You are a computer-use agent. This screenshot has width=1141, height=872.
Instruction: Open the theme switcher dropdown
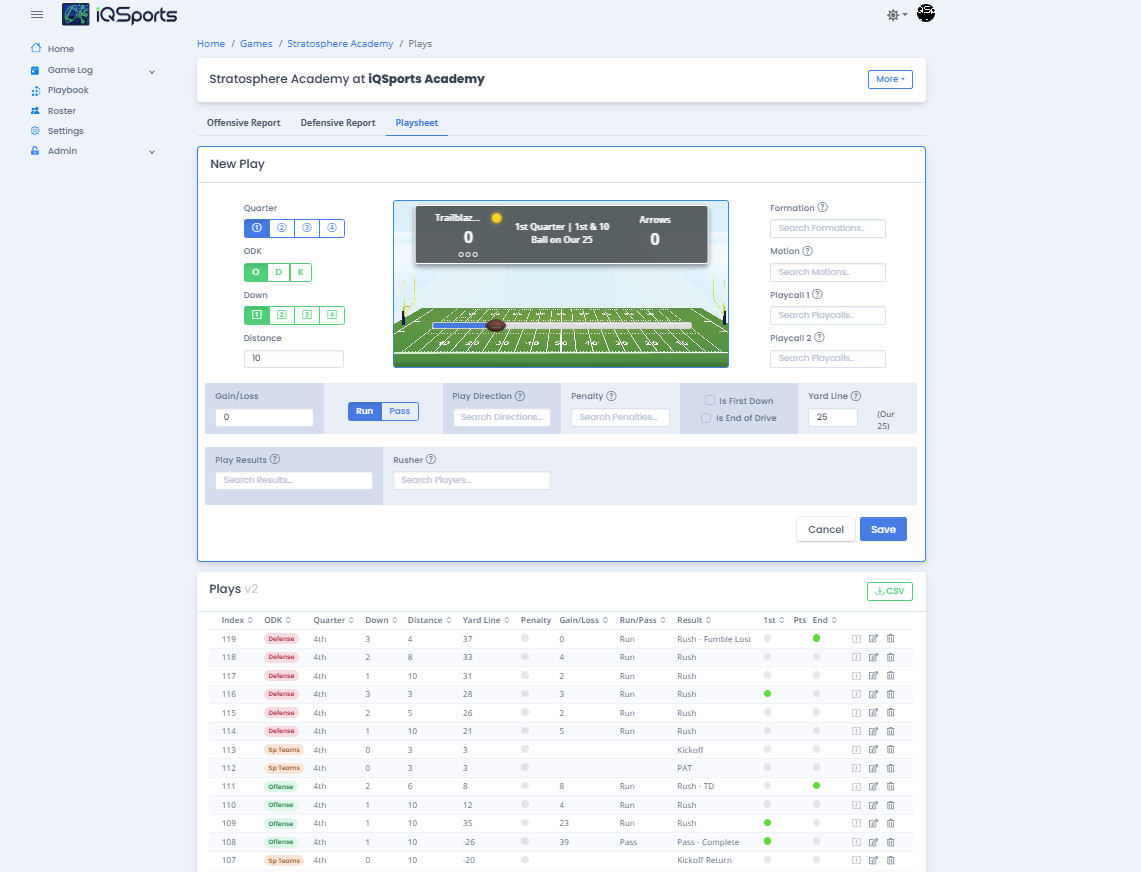click(x=896, y=15)
